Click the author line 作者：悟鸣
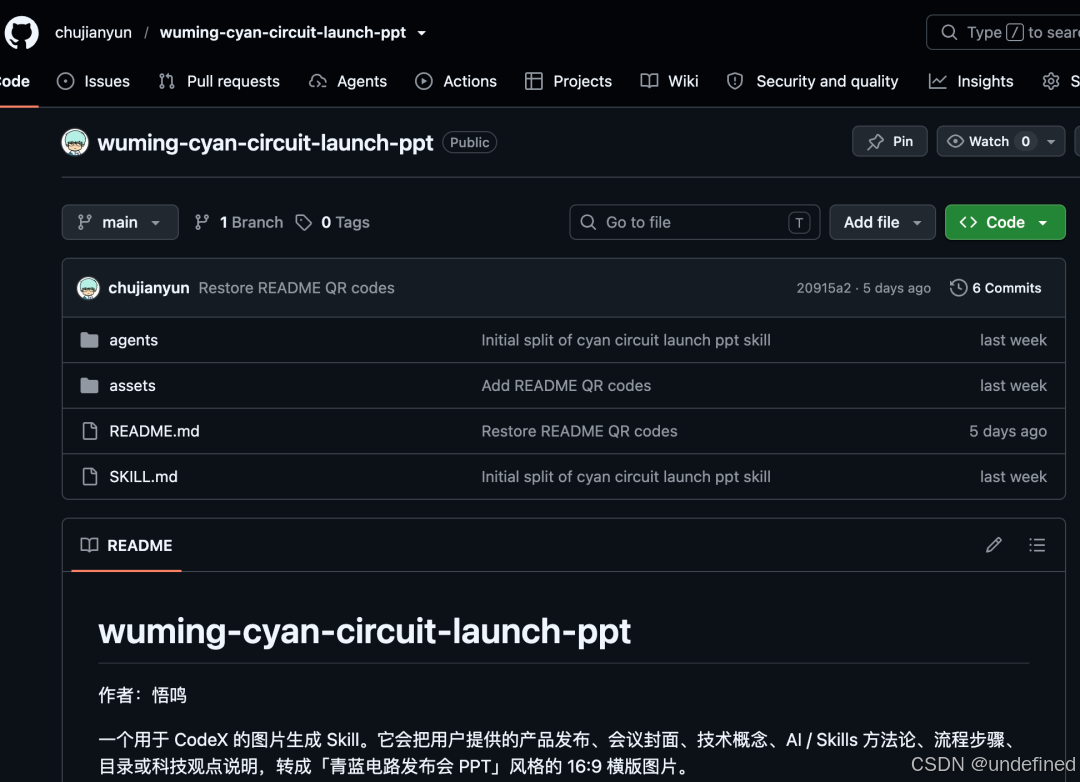 [143, 694]
